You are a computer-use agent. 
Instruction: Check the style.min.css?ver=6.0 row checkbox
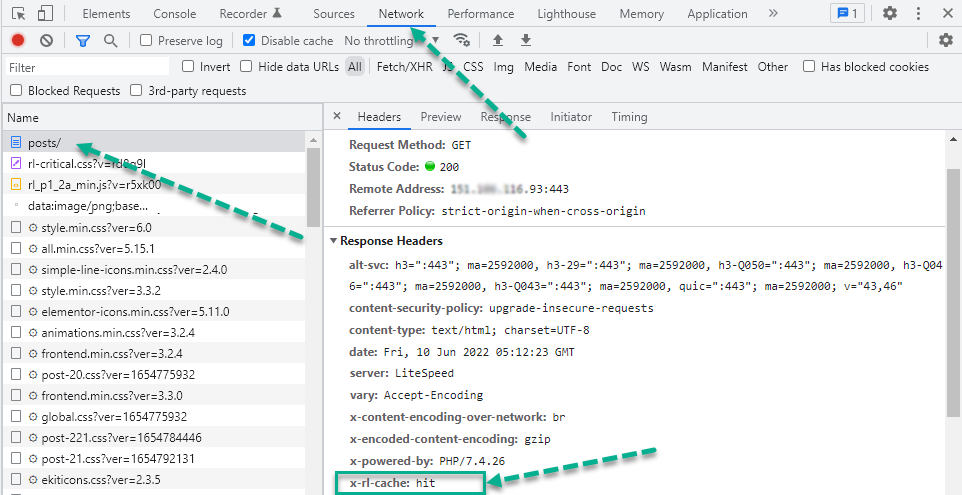16,228
